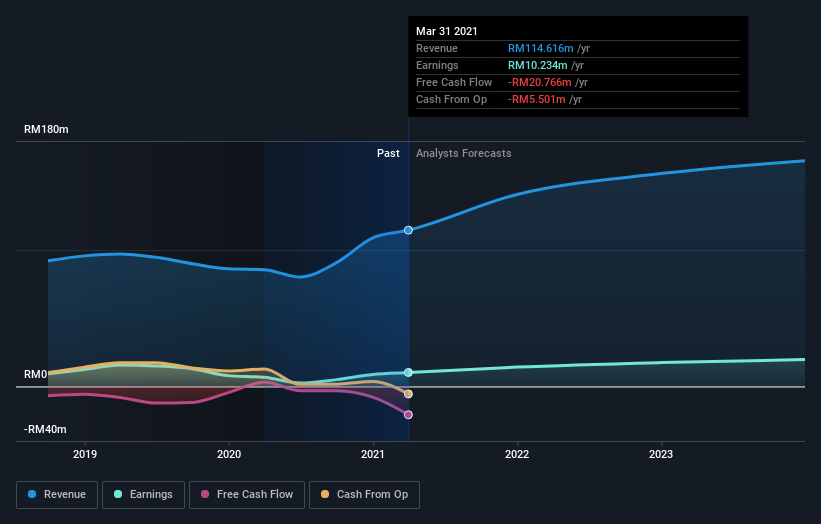This screenshot has height=524, width=821.
Task: Toggle the Earnings legend button
Action: (143, 495)
